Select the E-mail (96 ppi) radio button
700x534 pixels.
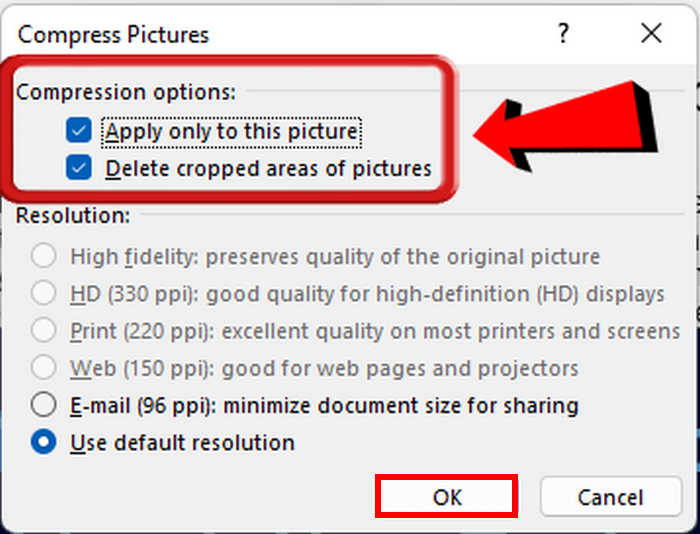[43, 405]
